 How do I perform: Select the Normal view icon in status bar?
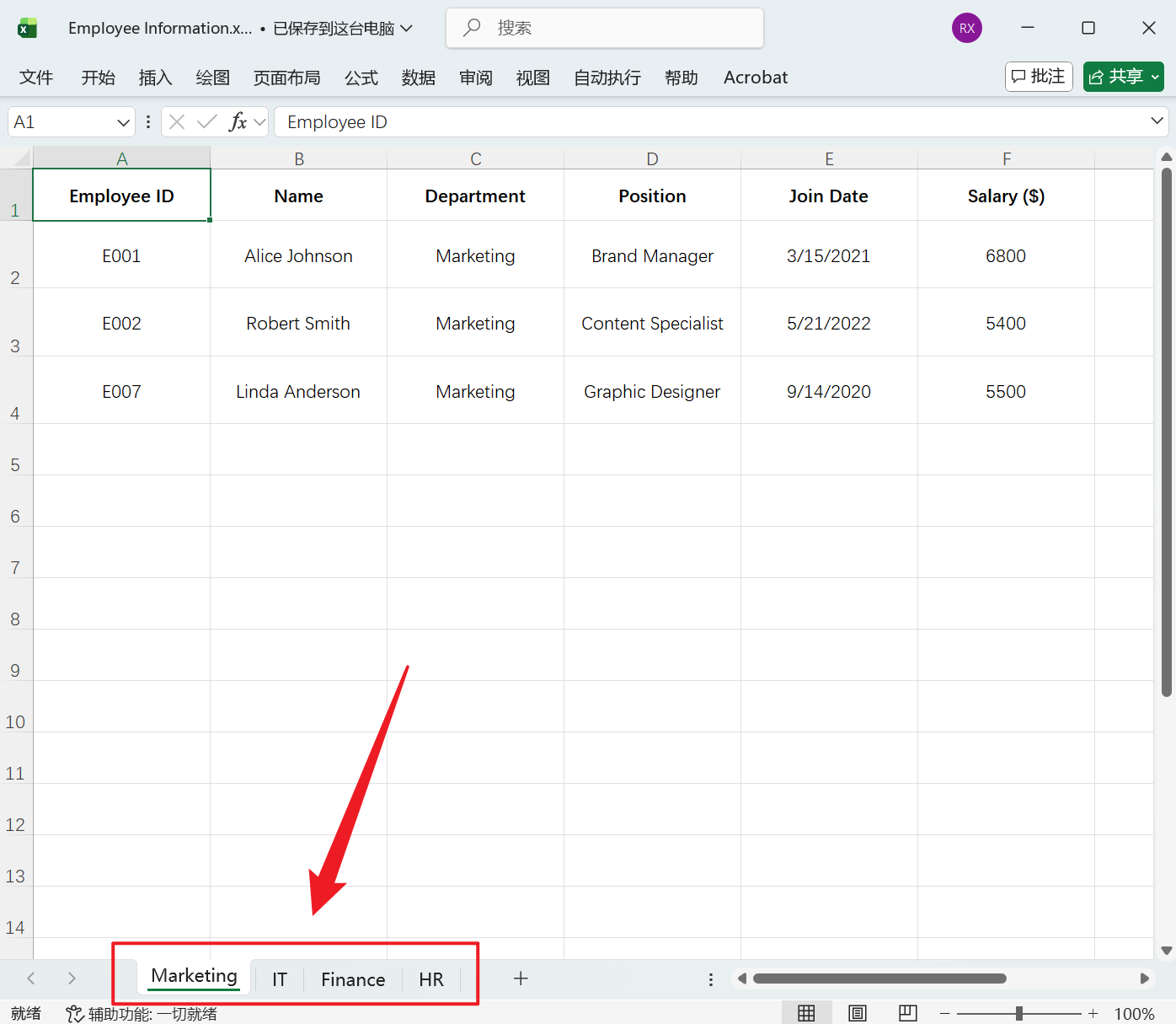(x=806, y=1012)
